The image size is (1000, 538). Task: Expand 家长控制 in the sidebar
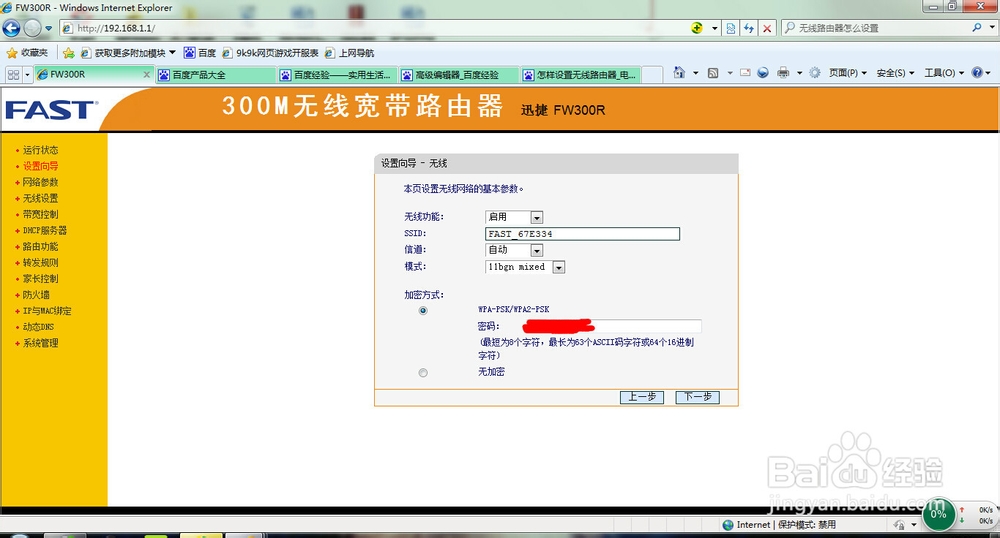40,279
